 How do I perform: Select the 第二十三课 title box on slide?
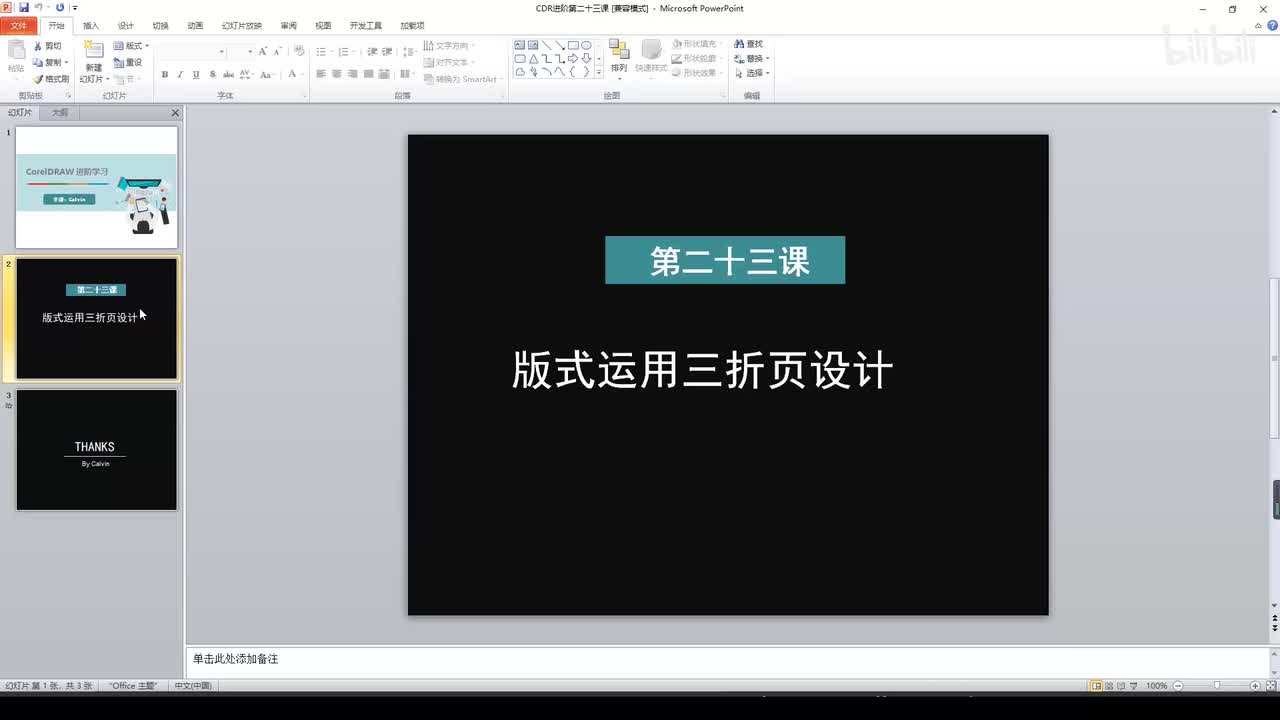click(x=725, y=260)
